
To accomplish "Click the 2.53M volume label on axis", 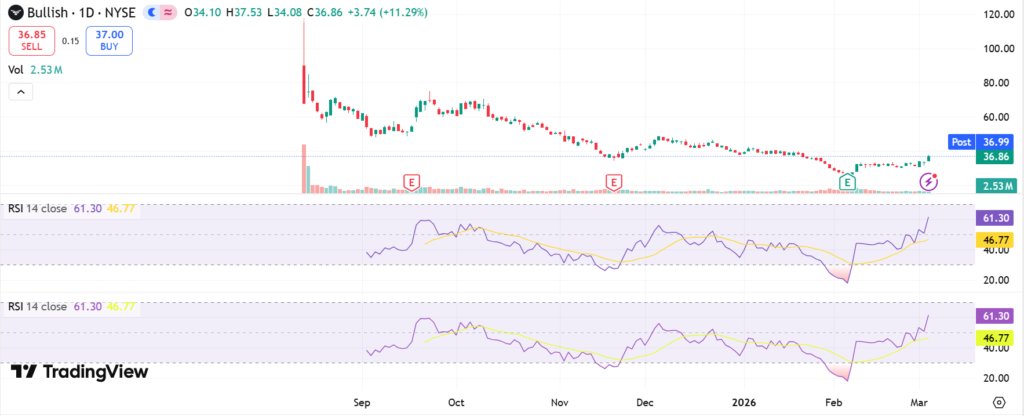I will pos(994,186).
